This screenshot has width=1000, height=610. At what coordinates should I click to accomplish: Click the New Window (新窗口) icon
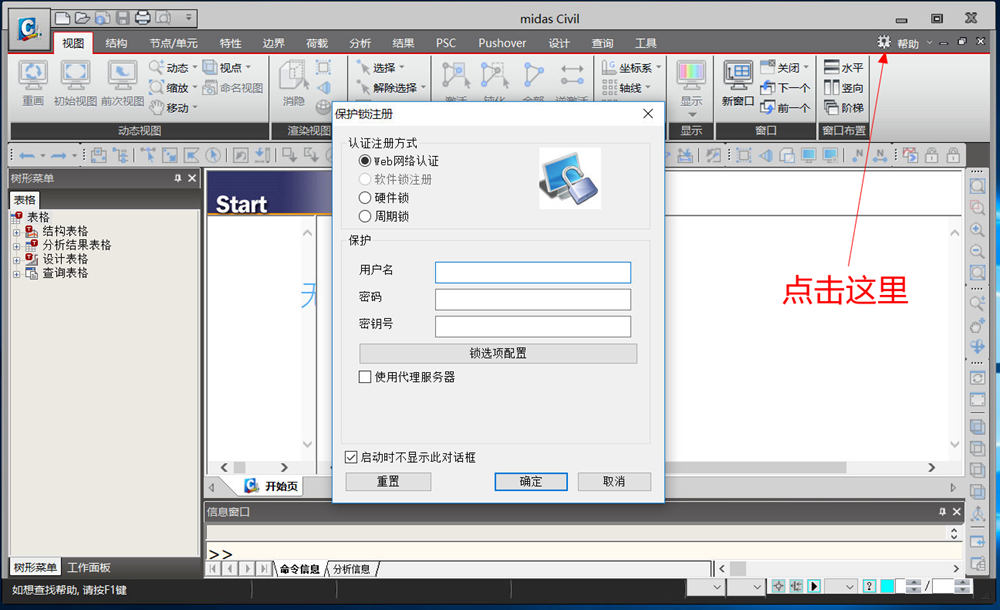tap(738, 77)
